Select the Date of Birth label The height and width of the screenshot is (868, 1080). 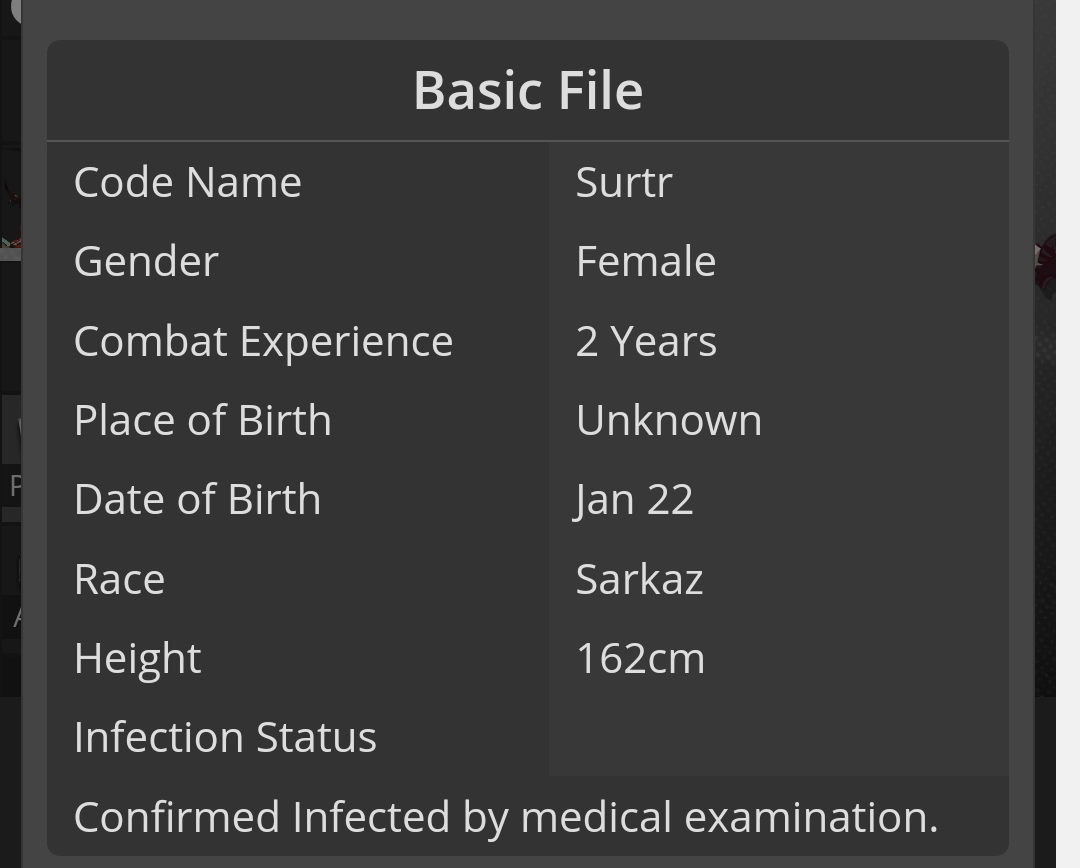point(197,499)
